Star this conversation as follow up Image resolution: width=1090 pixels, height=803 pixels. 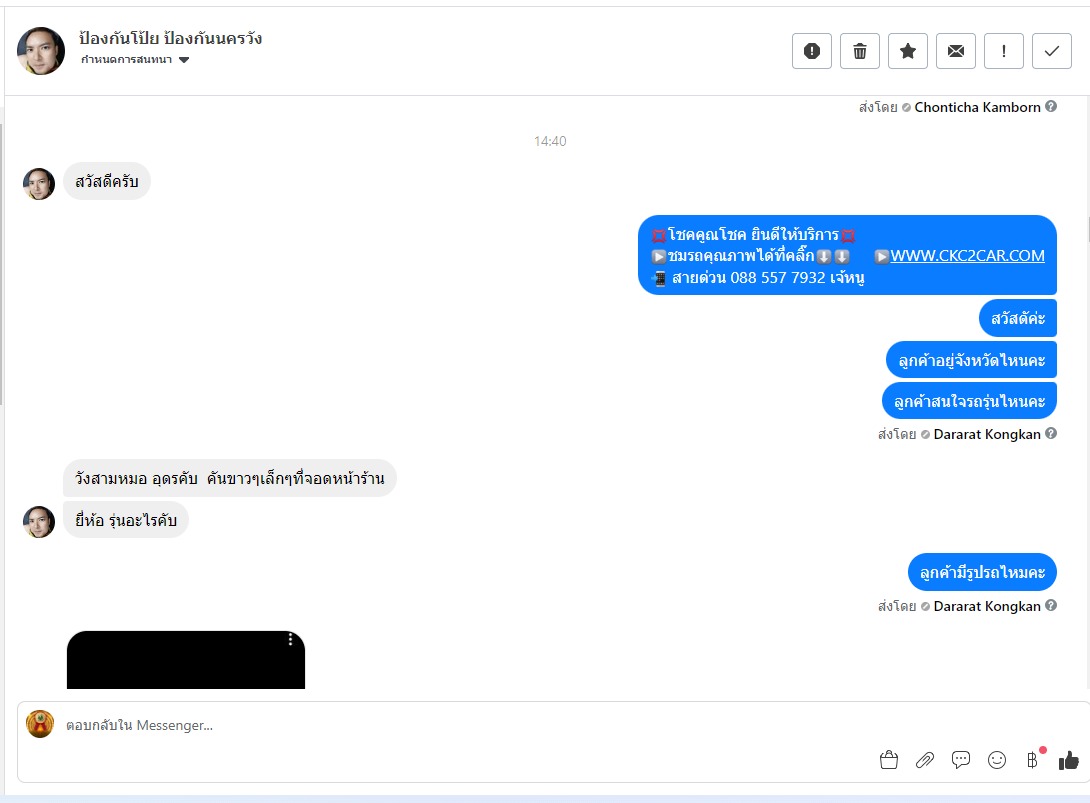click(x=907, y=51)
